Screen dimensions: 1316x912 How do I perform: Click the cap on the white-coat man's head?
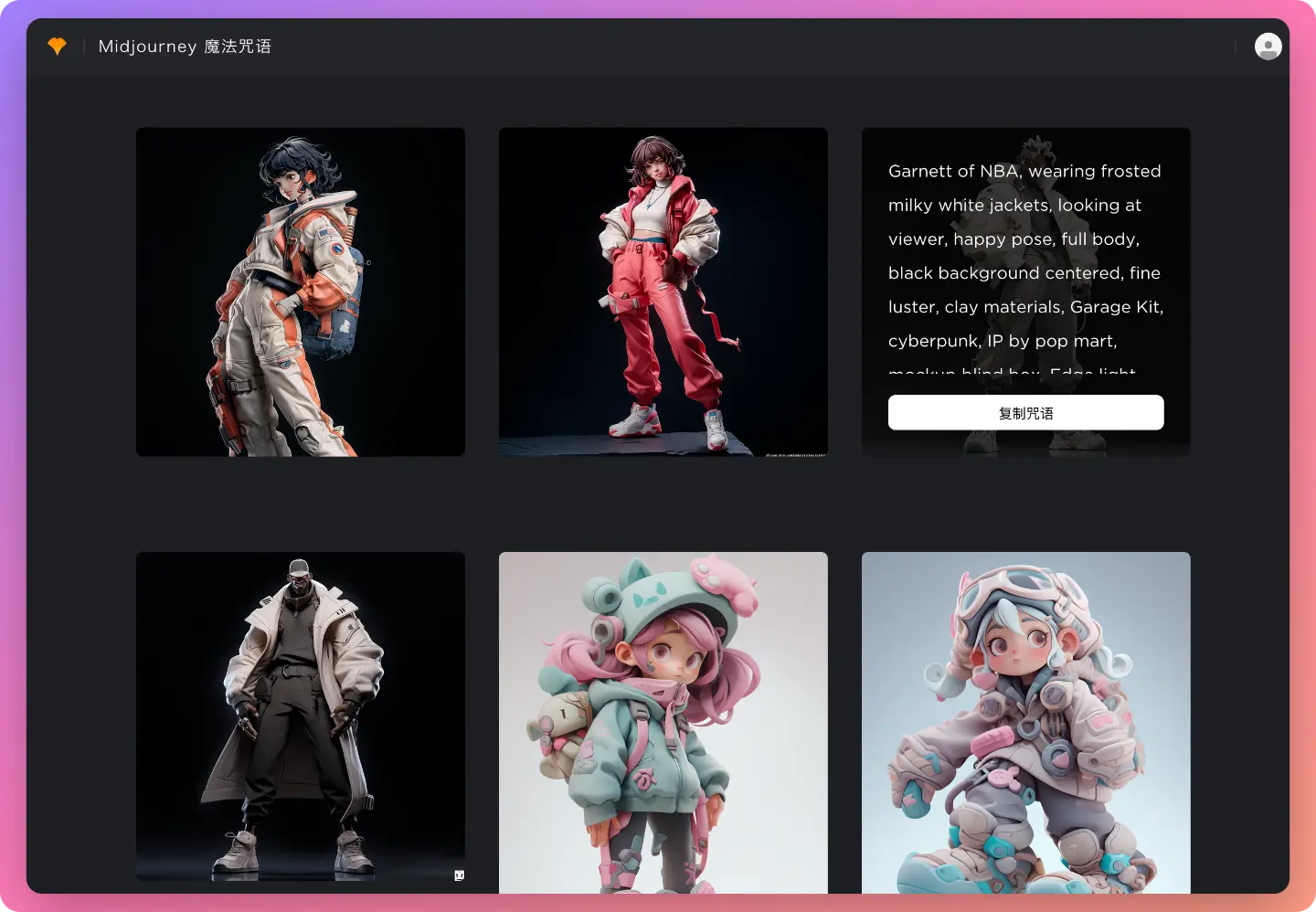pos(299,567)
